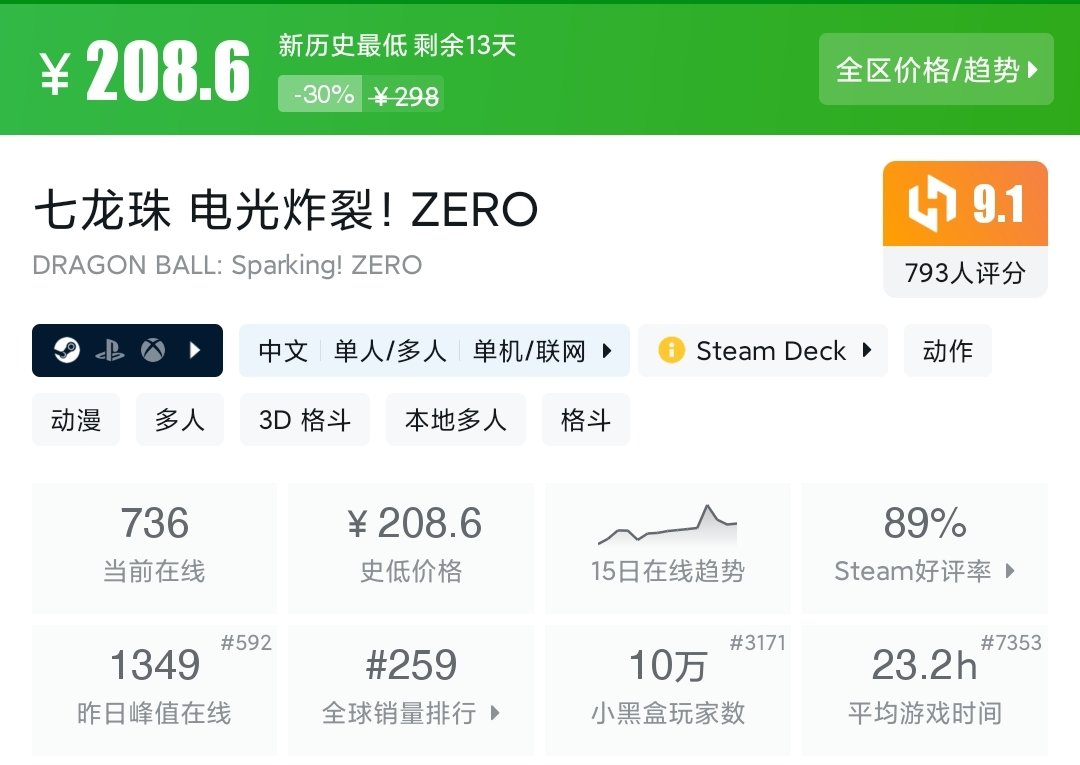The height and width of the screenshot is (765, 1080).
Task: Click the PlayStation platform icon
Action: point(110,351)
